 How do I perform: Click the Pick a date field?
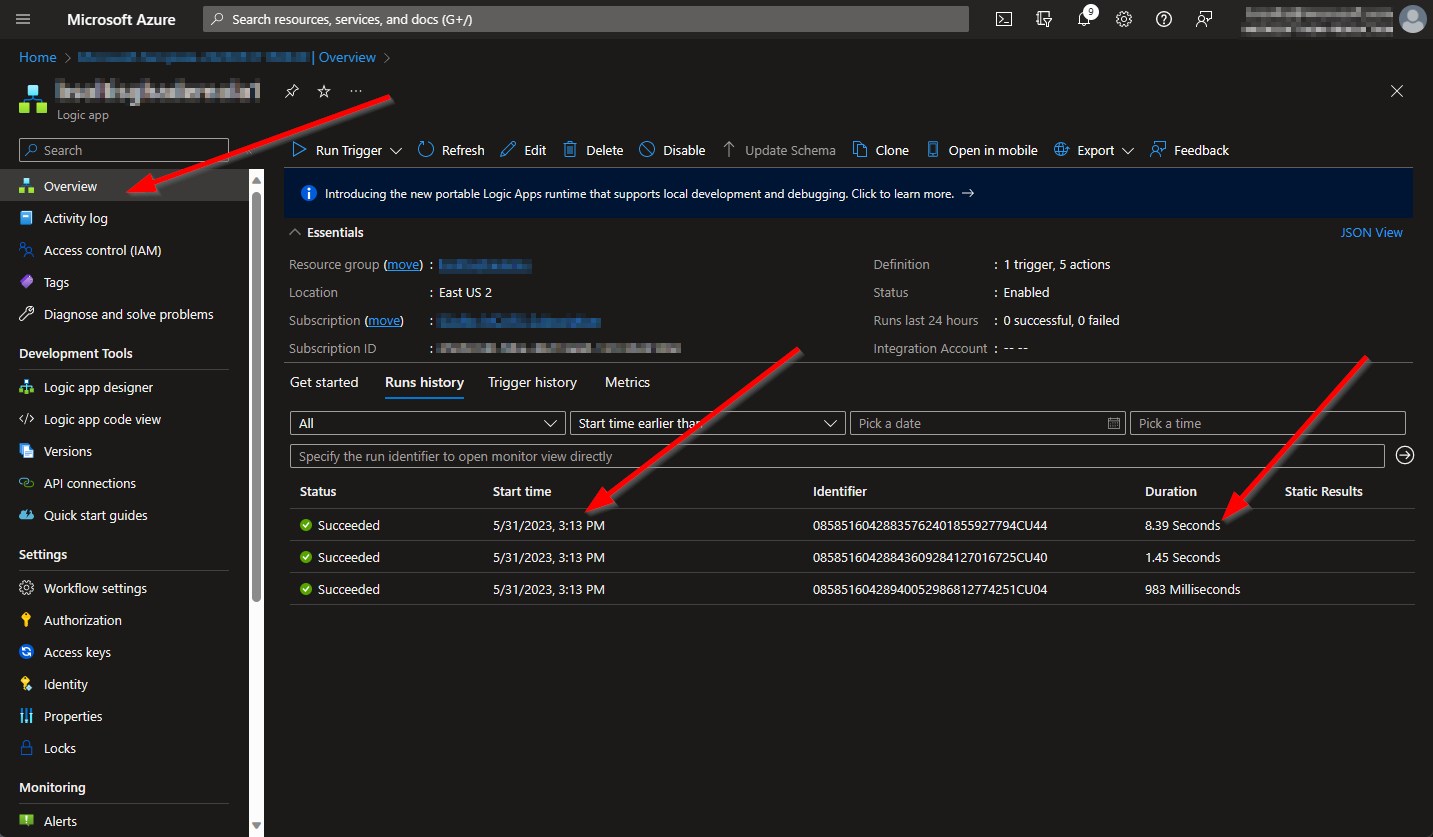[x=985, y=423]
